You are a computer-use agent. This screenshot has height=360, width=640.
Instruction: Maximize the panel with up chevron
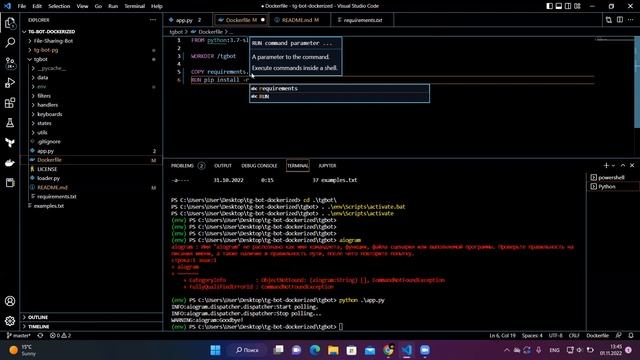click(x=623, y=165)
